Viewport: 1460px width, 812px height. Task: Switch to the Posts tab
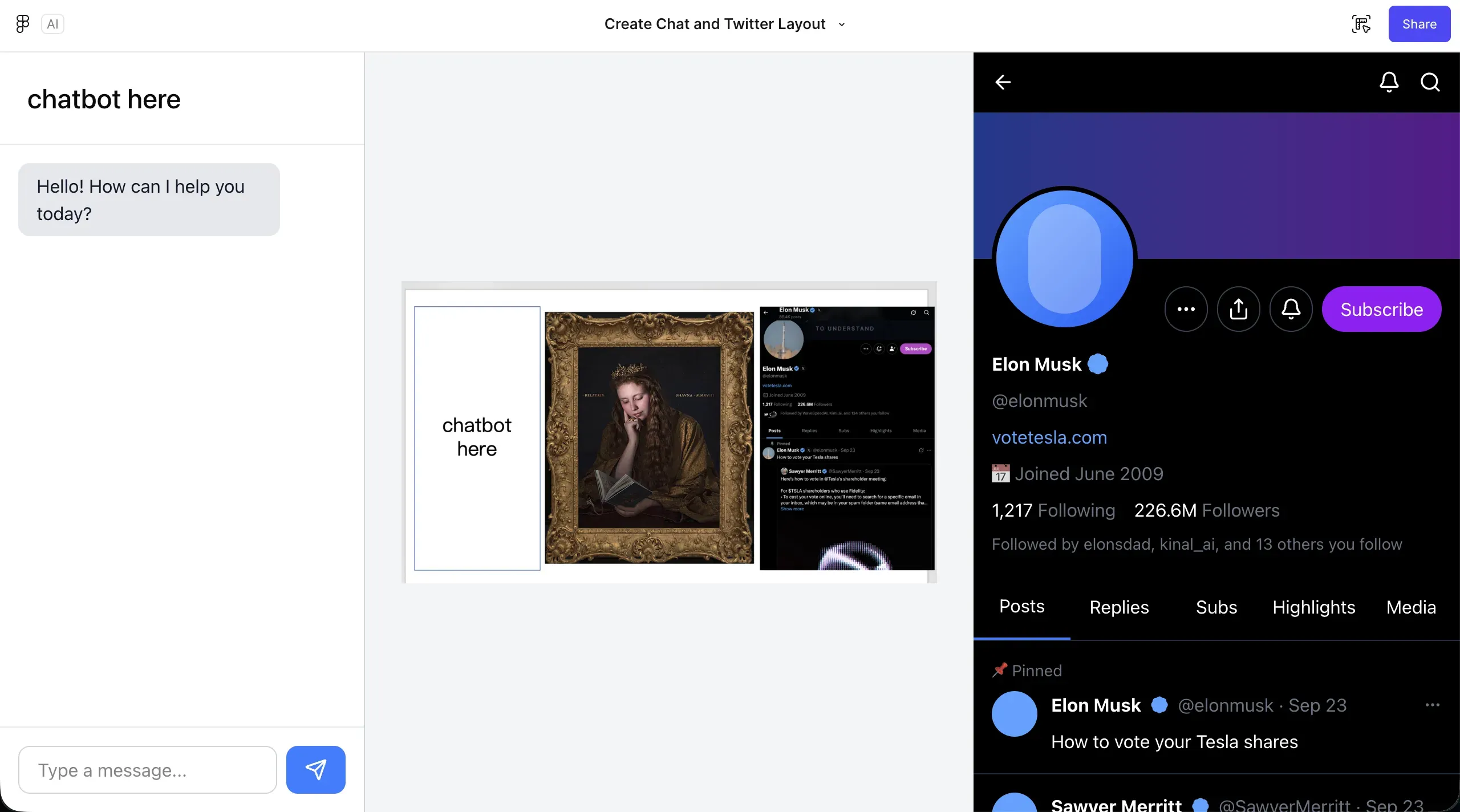click(x=1022, y=606)
